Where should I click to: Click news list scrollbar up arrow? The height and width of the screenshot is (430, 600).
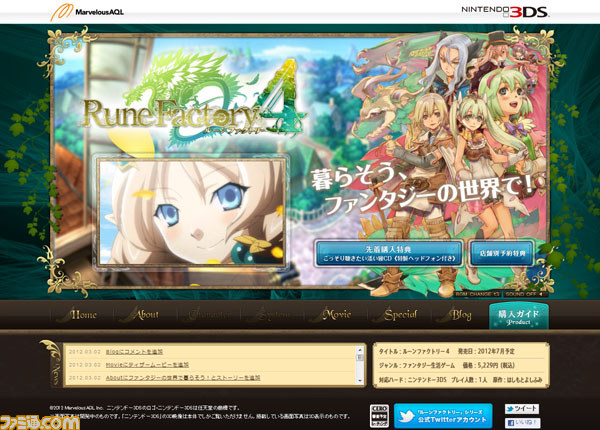pyautogui.click(x=360, y=349)
